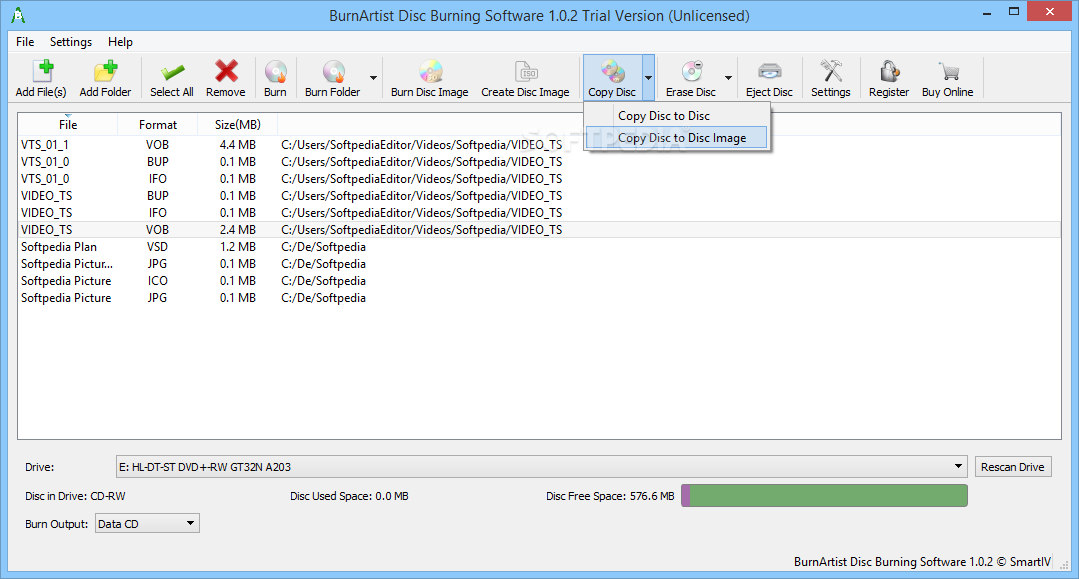Sort by the File column header
The image size is (1079, 579).
click(x=68, y=125)
